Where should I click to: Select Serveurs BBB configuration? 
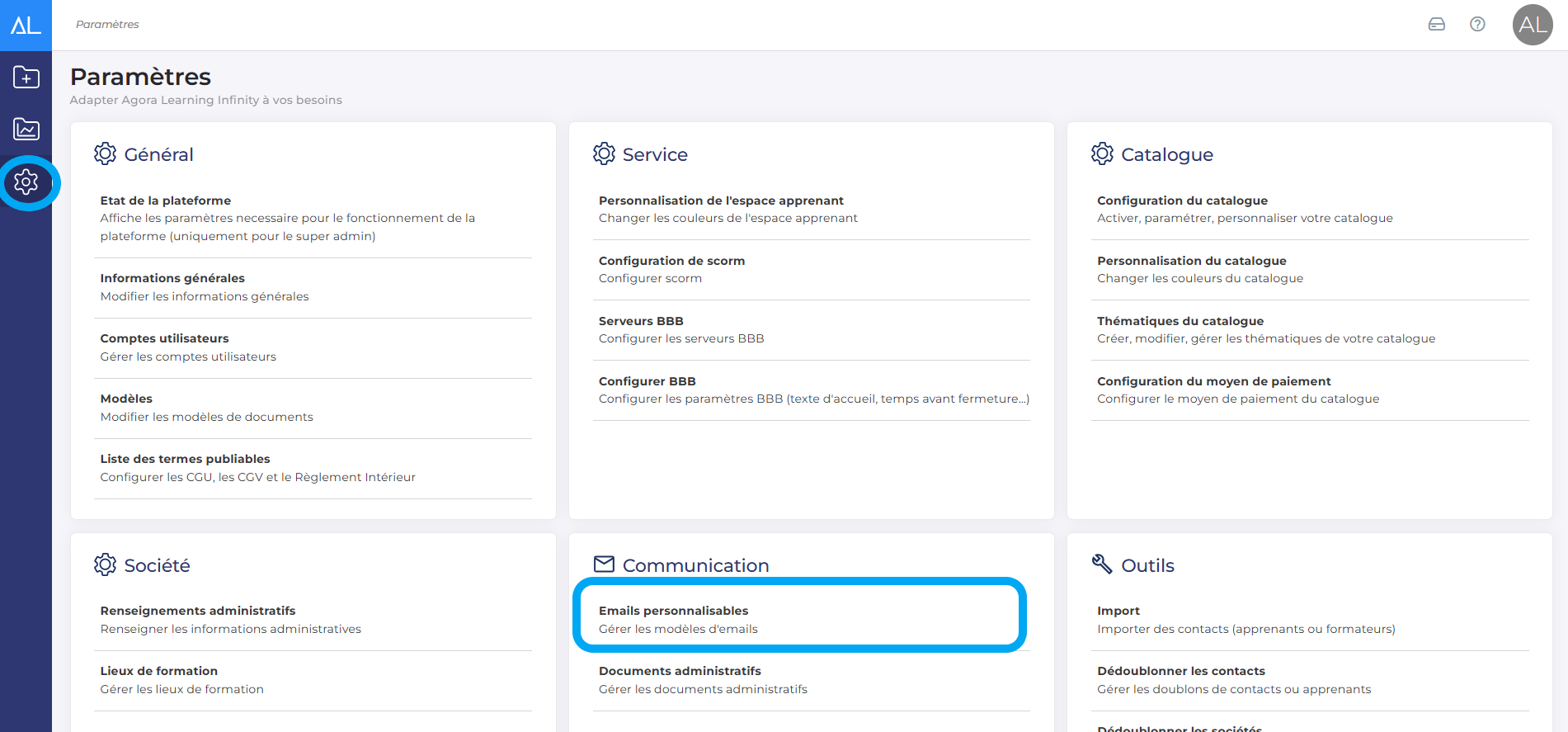pyautogui.click(x=641, y=321)
